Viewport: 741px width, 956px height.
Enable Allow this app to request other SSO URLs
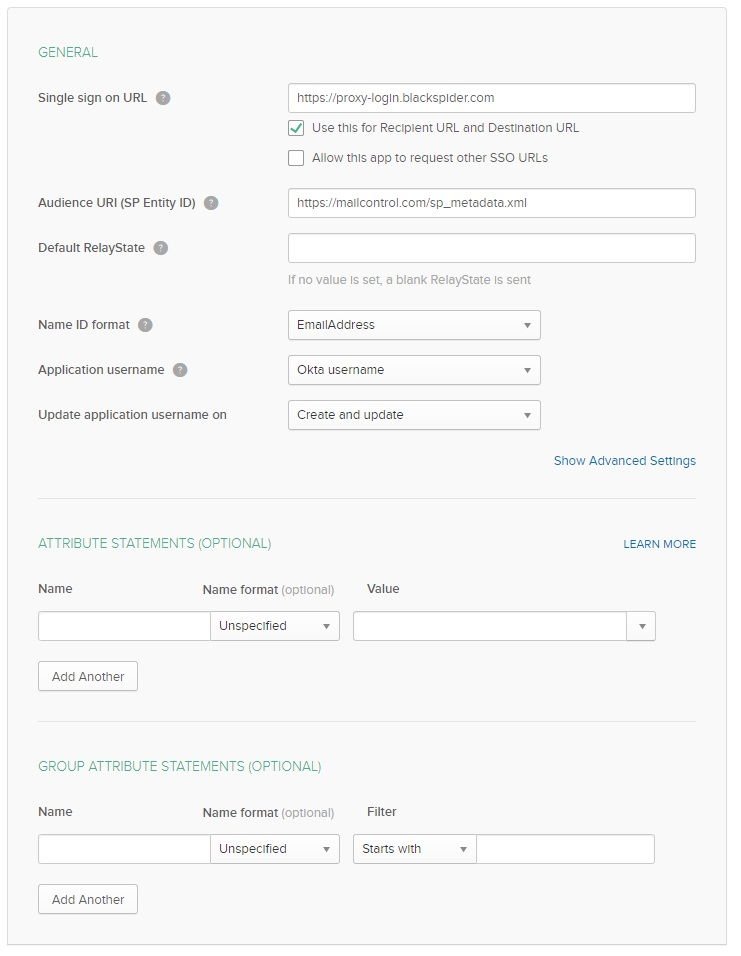click(296, 158)
